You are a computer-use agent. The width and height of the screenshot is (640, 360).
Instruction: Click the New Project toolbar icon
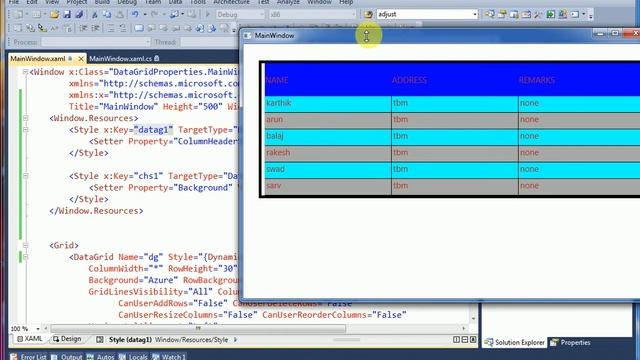[x=18, y=14]
